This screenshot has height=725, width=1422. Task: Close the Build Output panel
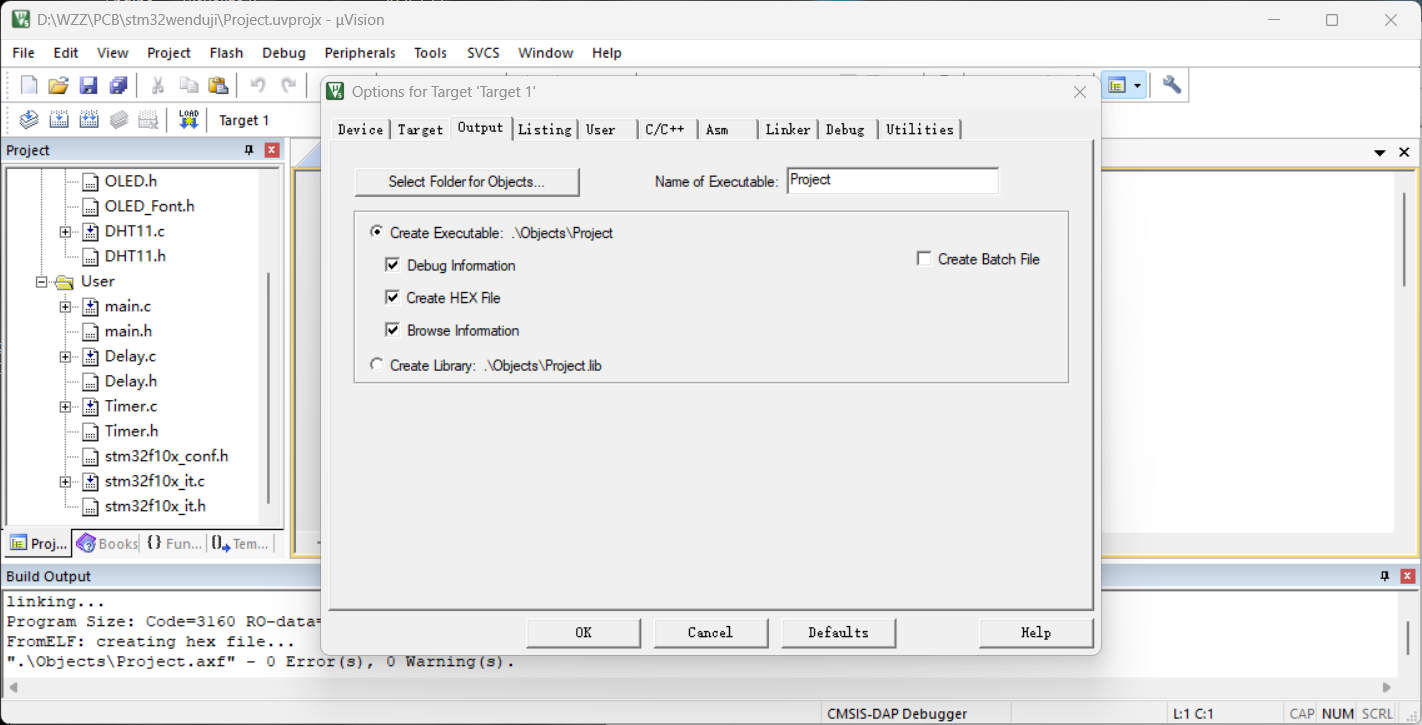click(1408, 576)
